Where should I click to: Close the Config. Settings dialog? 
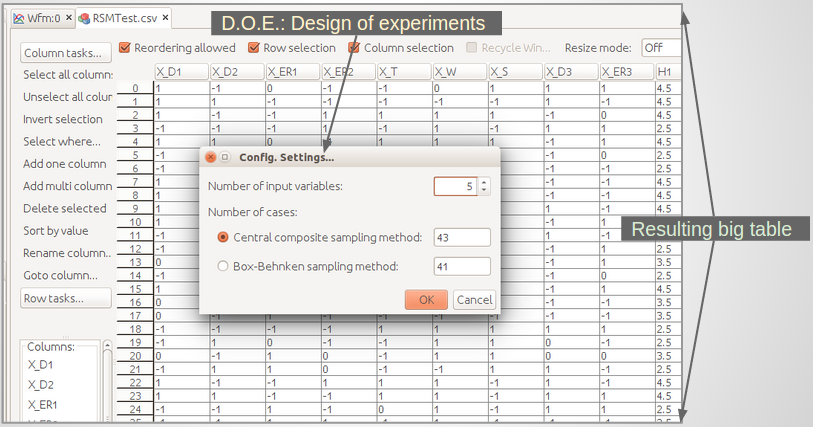(210, 157)
